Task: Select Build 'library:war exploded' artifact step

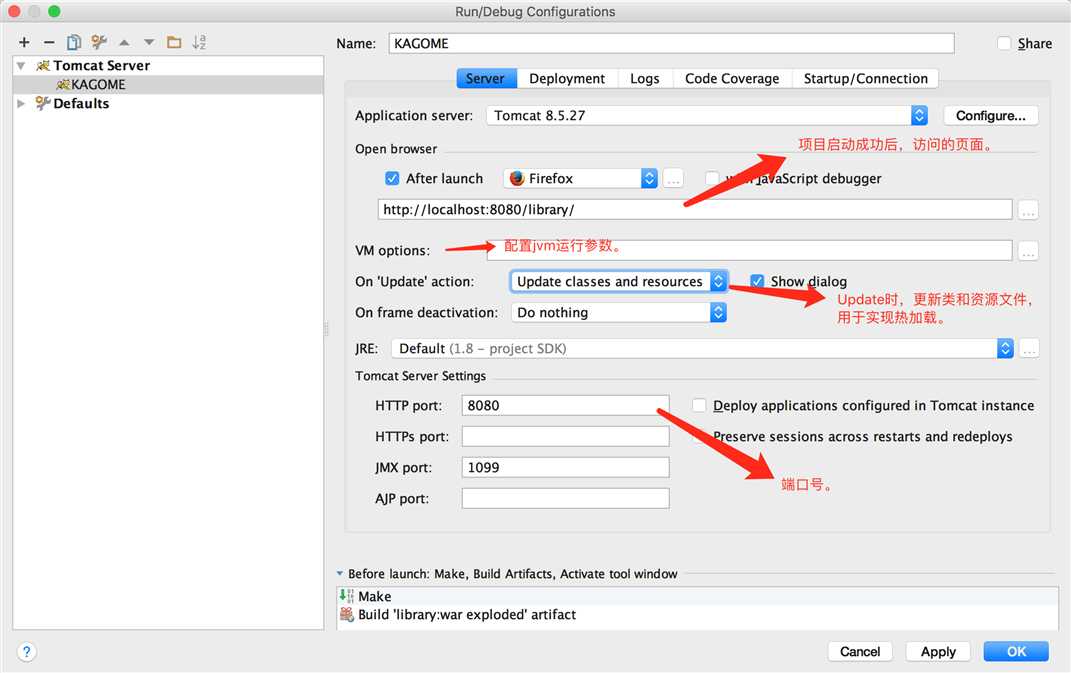Action: click(697, 614)
